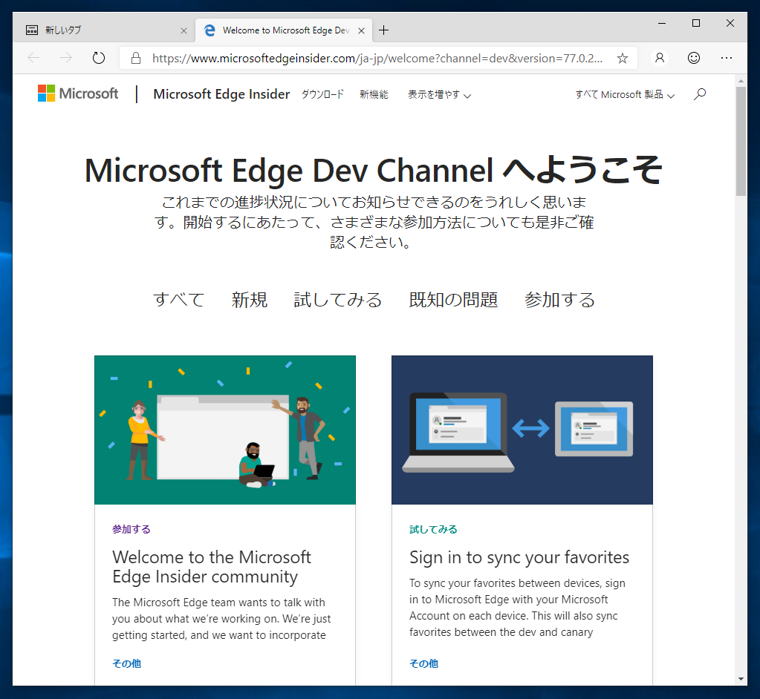Click the browser forward arrow
Image resolution: width=760 pixels, height=699 pixels.
point(66,58)
